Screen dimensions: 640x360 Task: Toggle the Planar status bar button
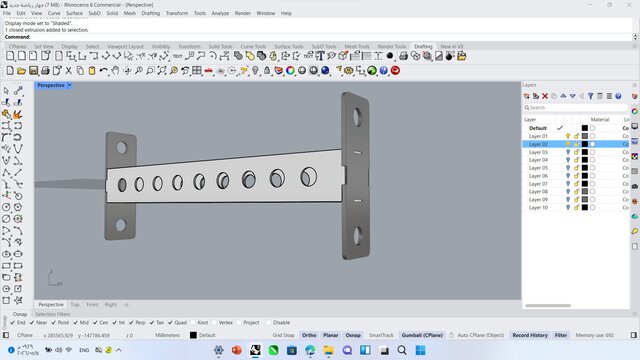(331, 335)
